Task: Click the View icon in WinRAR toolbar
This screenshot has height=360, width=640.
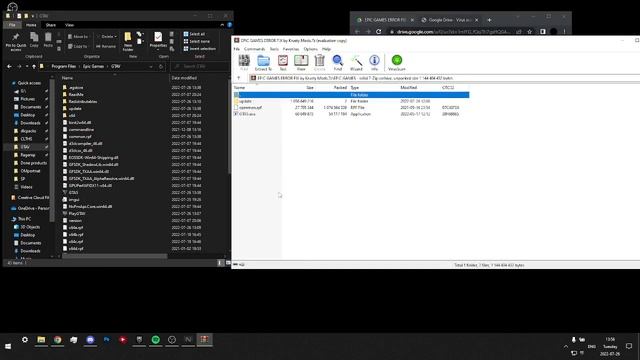Action: pyautogui.click(x=301, y=62)
